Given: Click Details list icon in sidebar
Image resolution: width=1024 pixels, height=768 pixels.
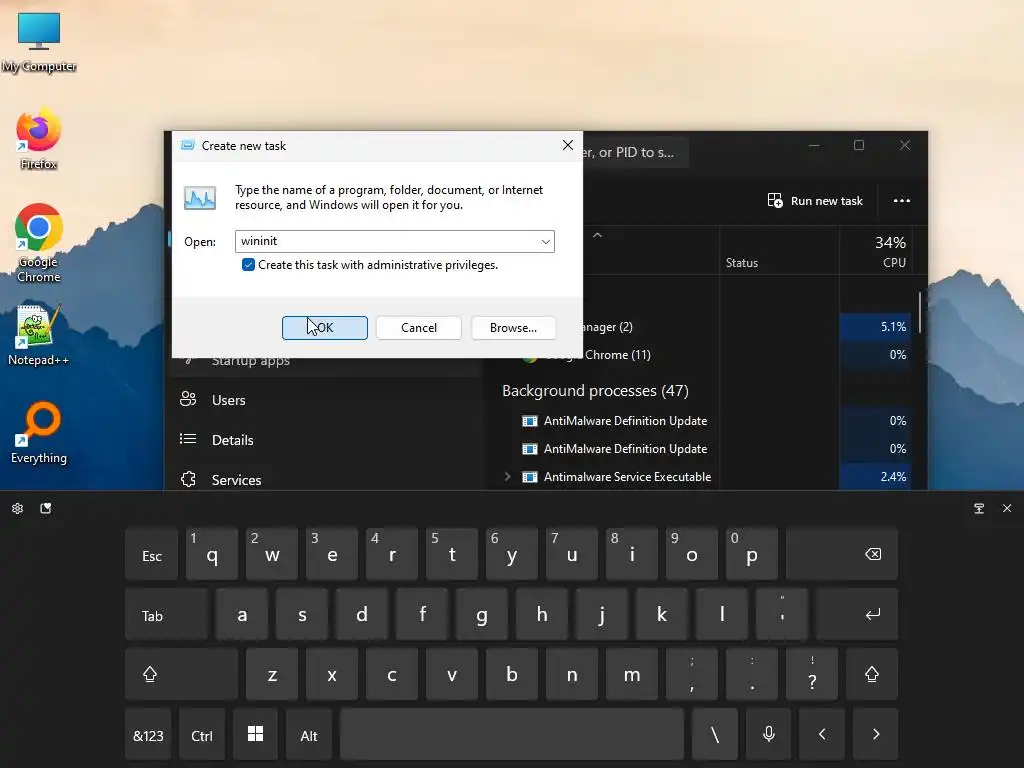Looking at the screenshot, I should pyautogui.click(x=188, y=439).
